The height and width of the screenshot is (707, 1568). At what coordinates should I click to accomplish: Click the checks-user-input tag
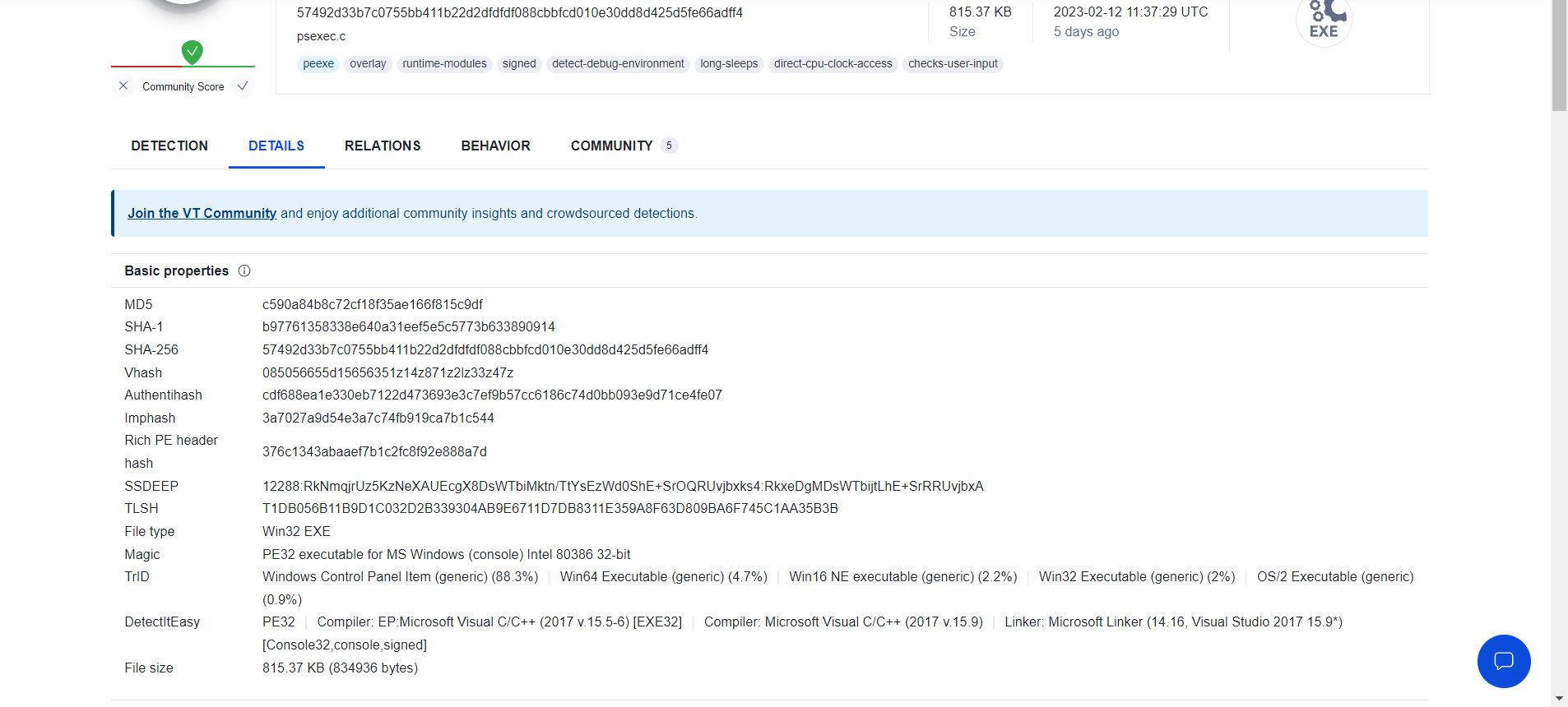click(x=953, y=64)
